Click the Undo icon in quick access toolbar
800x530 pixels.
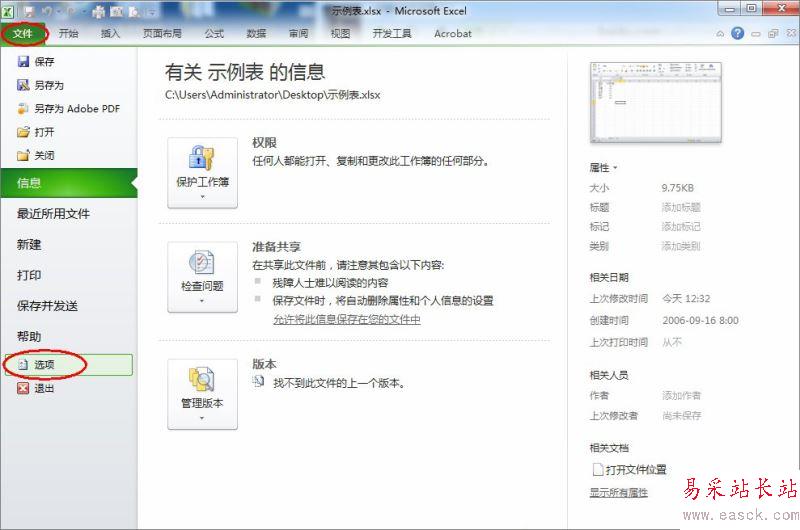pyautogui.click(x=47, y=11)
